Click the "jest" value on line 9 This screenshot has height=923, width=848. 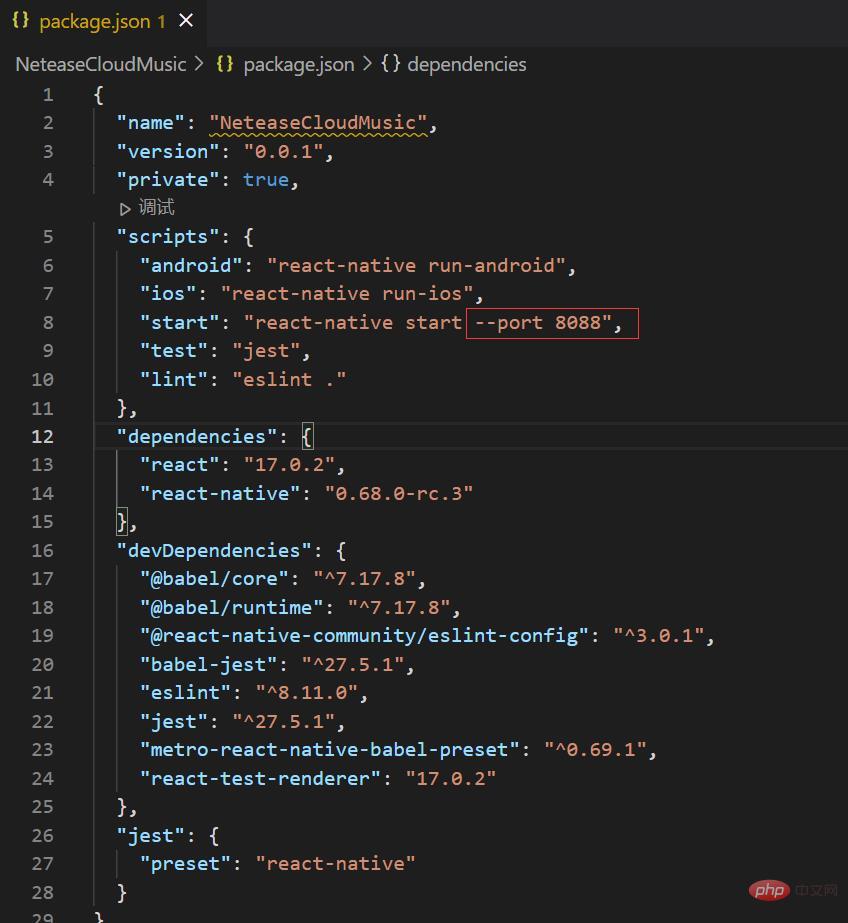tap(267, 351)
